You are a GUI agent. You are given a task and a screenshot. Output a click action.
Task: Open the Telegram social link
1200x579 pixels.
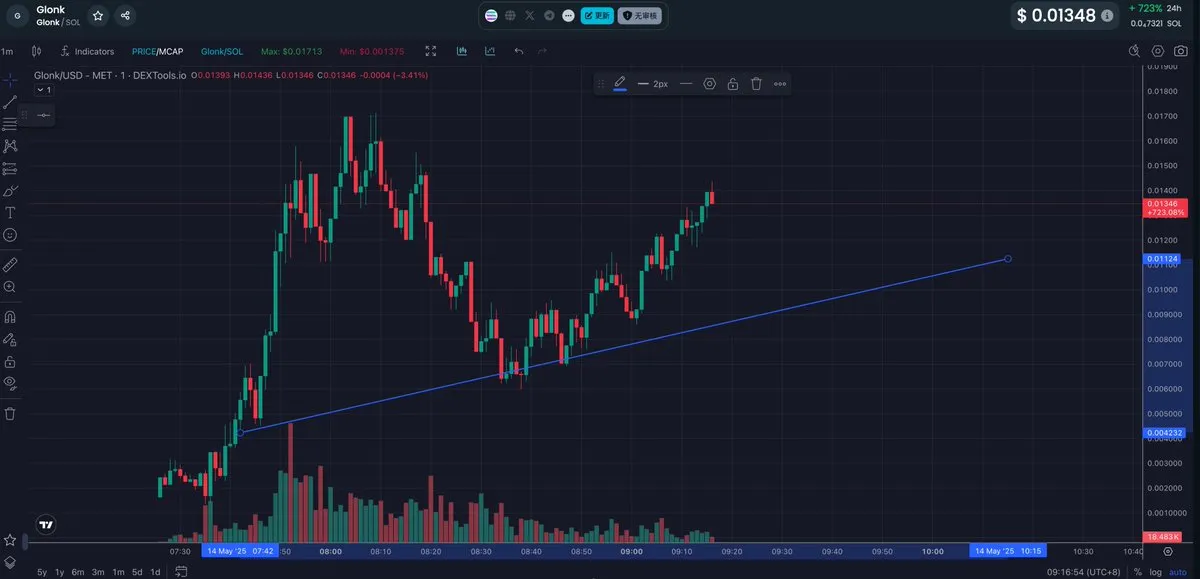pyautogui.click(x=549, y=16)
